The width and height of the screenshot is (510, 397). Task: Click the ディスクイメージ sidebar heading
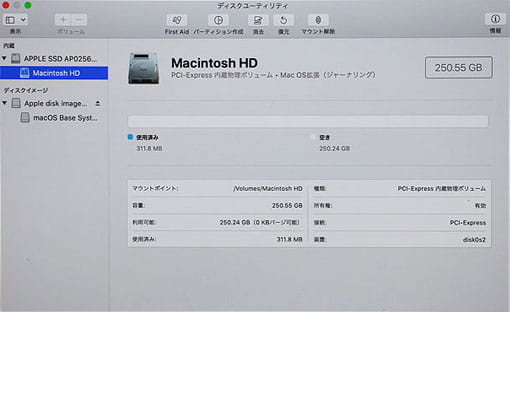pyautogui.click(x=26, y=90)
